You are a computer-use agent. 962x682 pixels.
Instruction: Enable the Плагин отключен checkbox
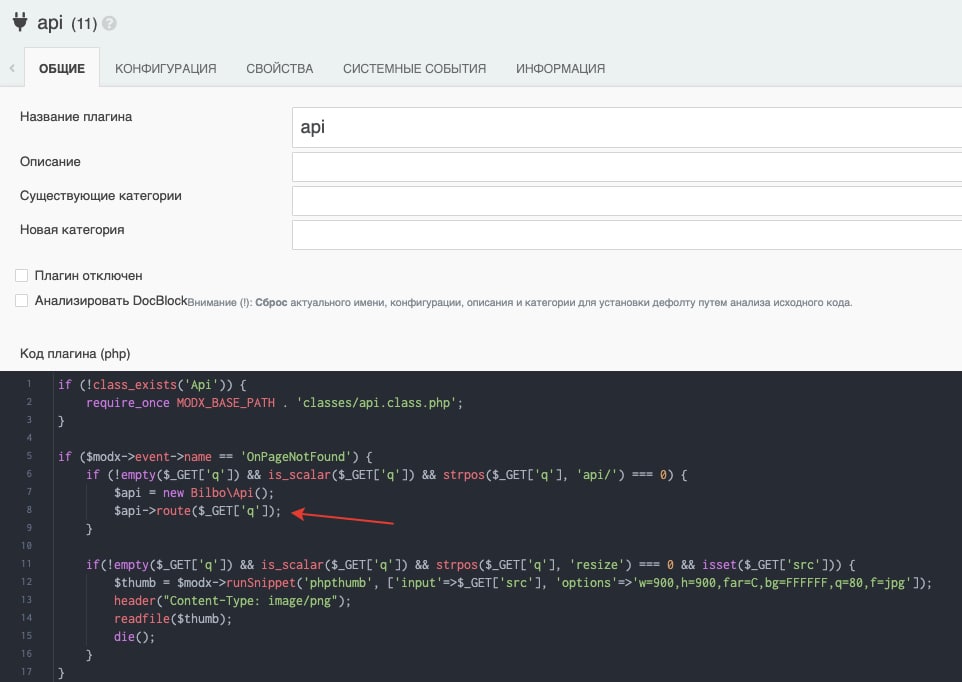pos(21,275)
